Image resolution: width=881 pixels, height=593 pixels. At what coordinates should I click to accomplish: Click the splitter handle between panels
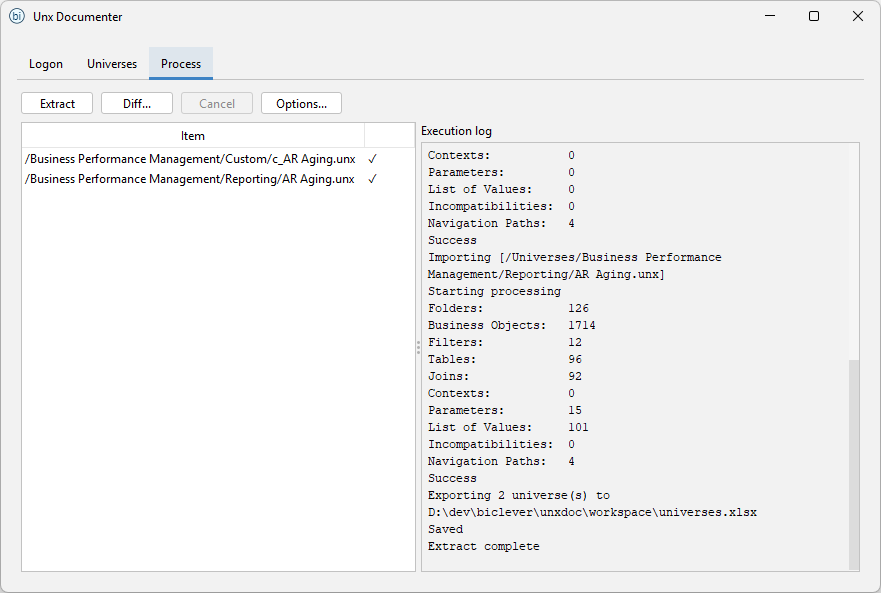pos(418,347)
